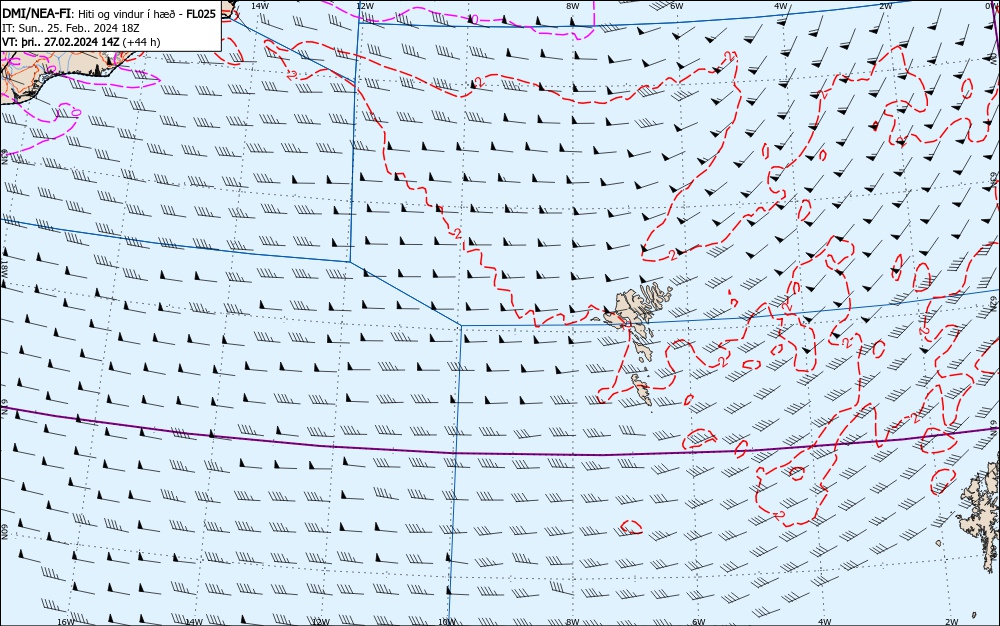Click the '6W' longitude label along the top edge
Image resolution: width=1000 pixels, height=626 pixels.
tap(677, 5)
